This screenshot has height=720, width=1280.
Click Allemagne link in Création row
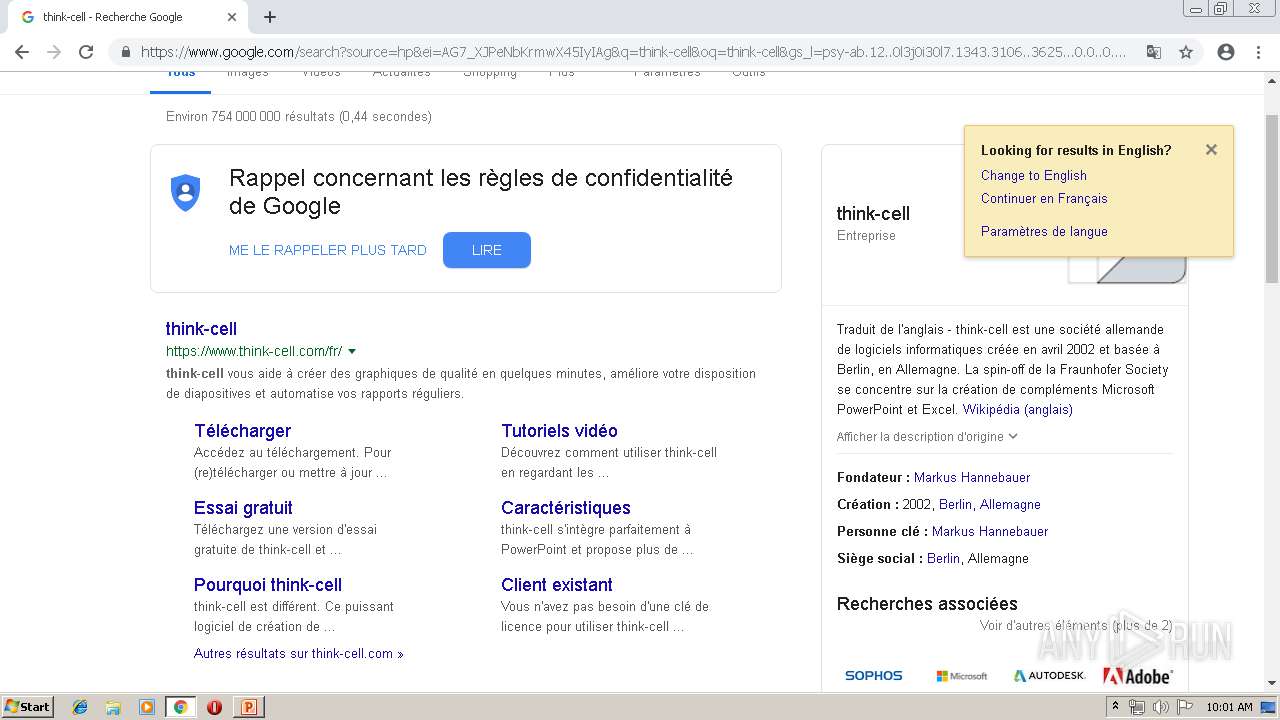tap(1010, 505)
